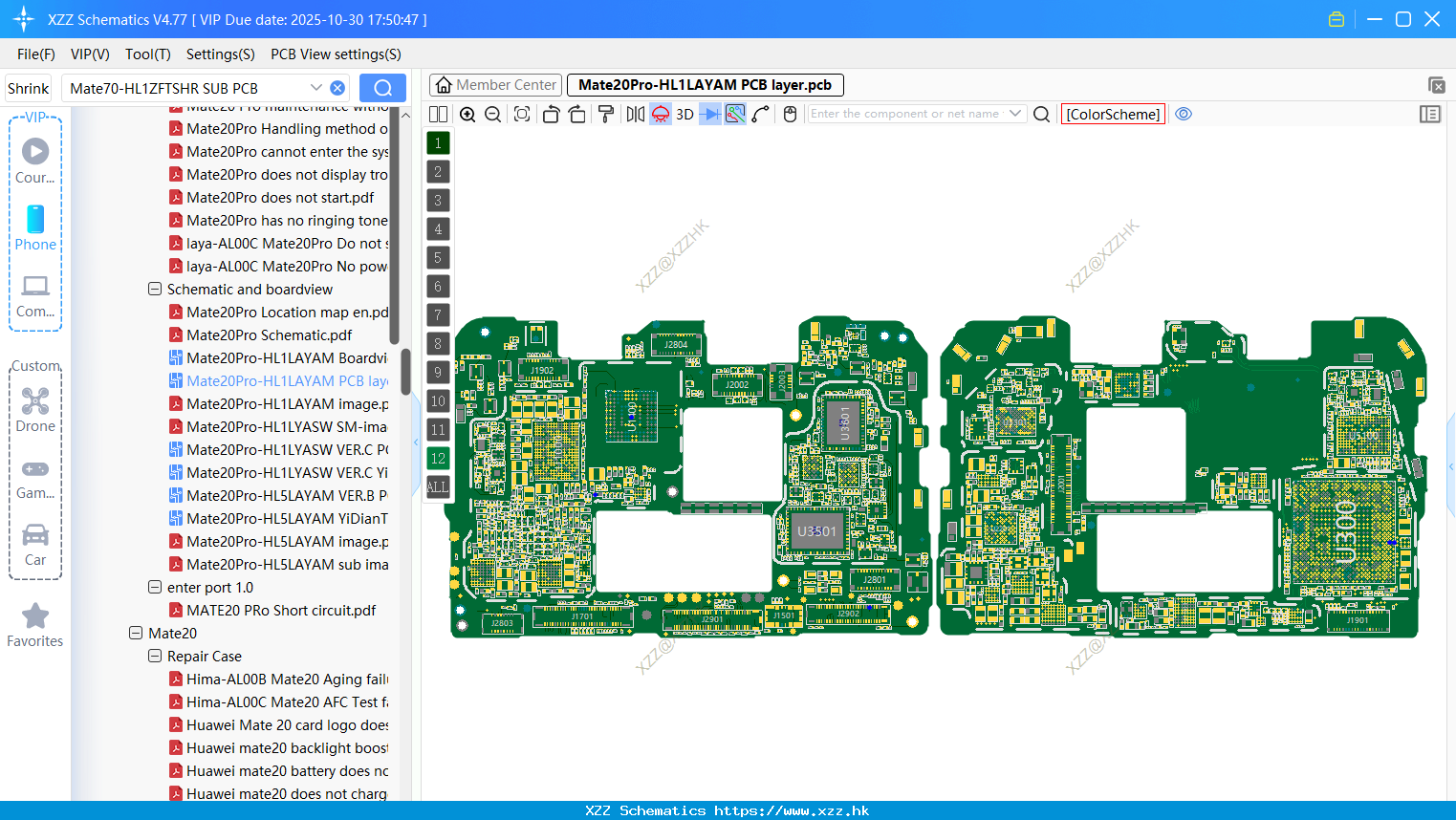Screen dimensions: 1456x820
Task: Open the search box history dropdown
Action: pyautogui.click(x=315, y=88)
